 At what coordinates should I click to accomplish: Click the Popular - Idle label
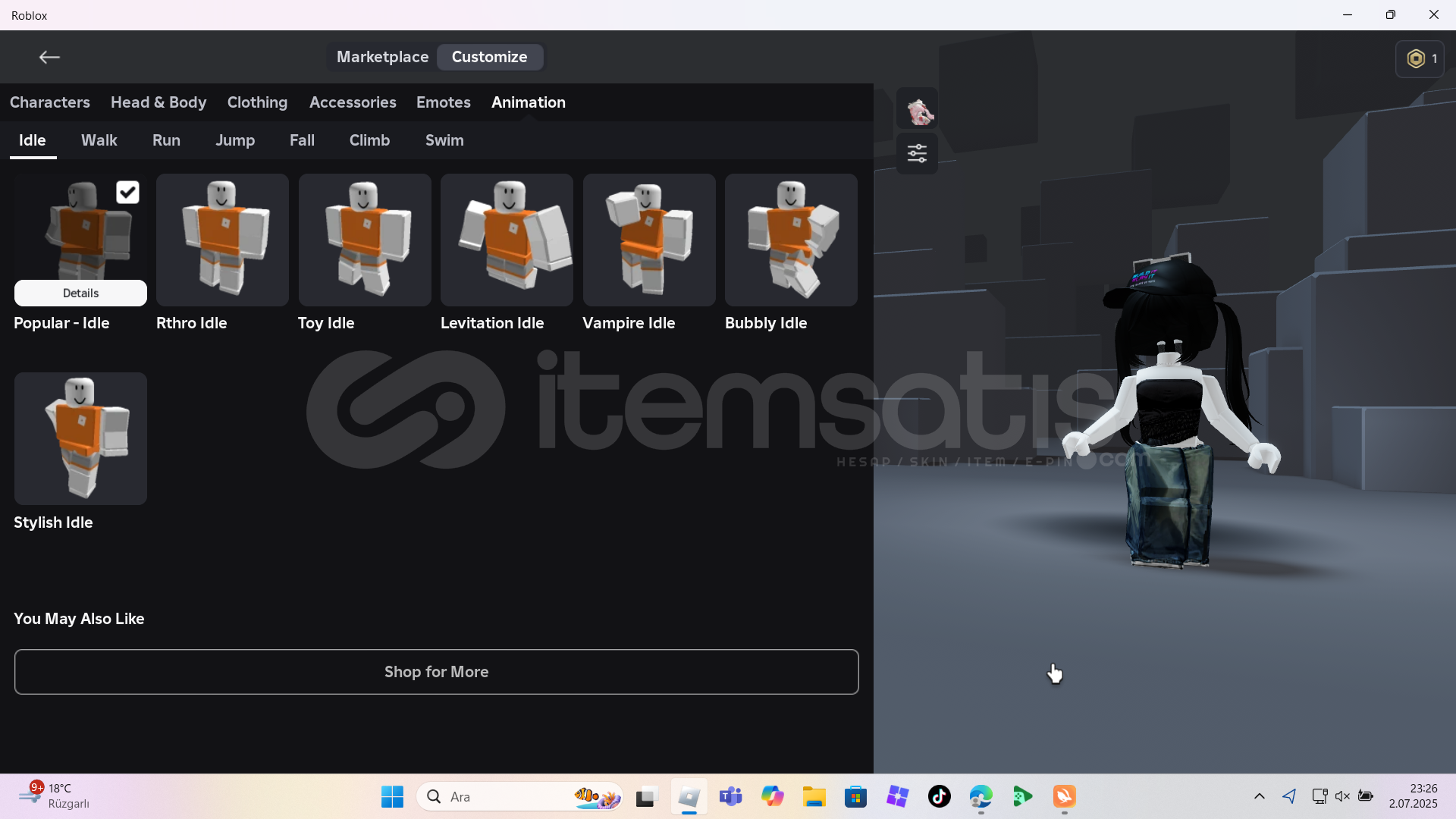click(61, 323)
